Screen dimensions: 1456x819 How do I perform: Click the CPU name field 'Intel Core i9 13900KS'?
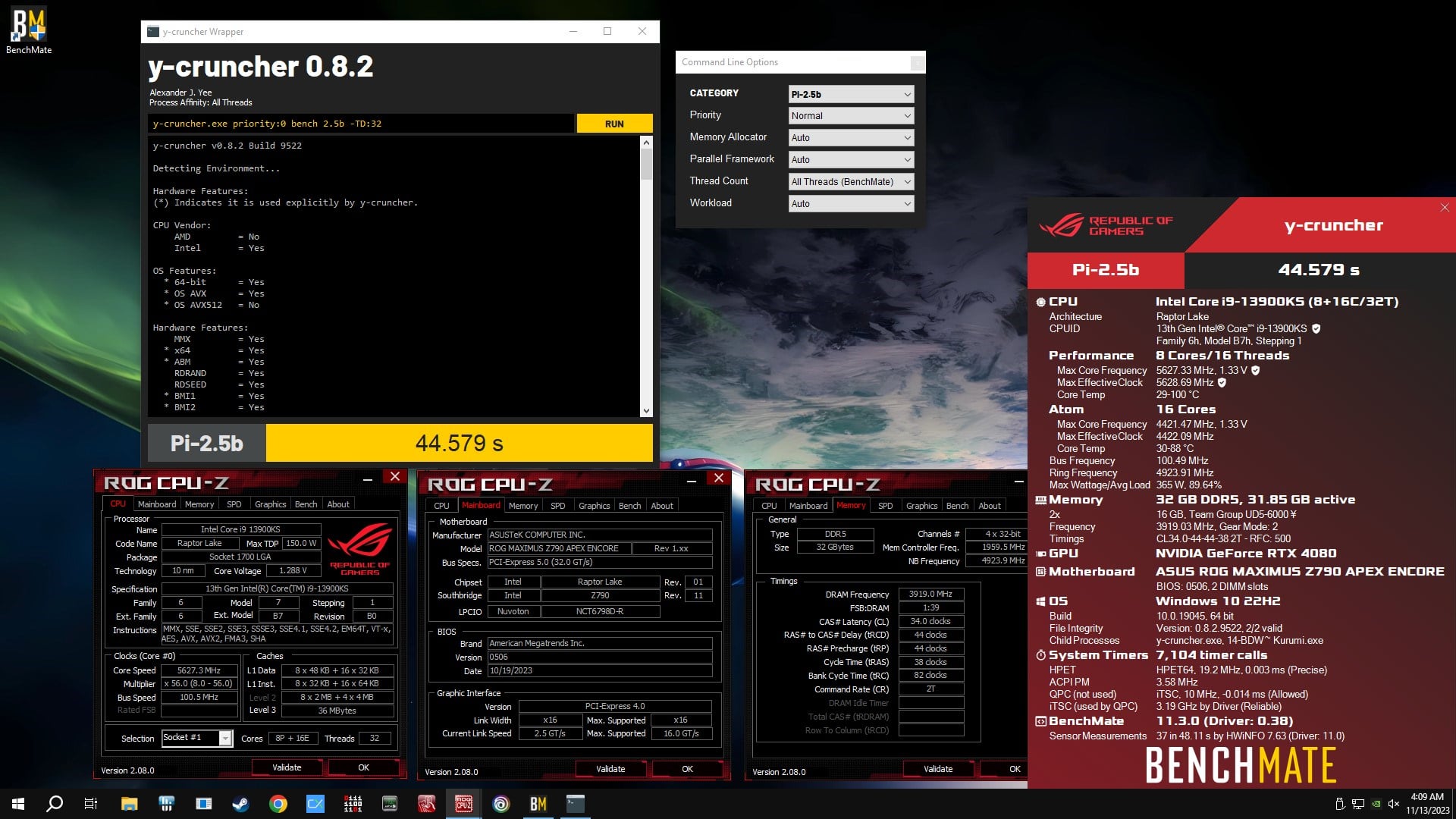pos(240,529)
